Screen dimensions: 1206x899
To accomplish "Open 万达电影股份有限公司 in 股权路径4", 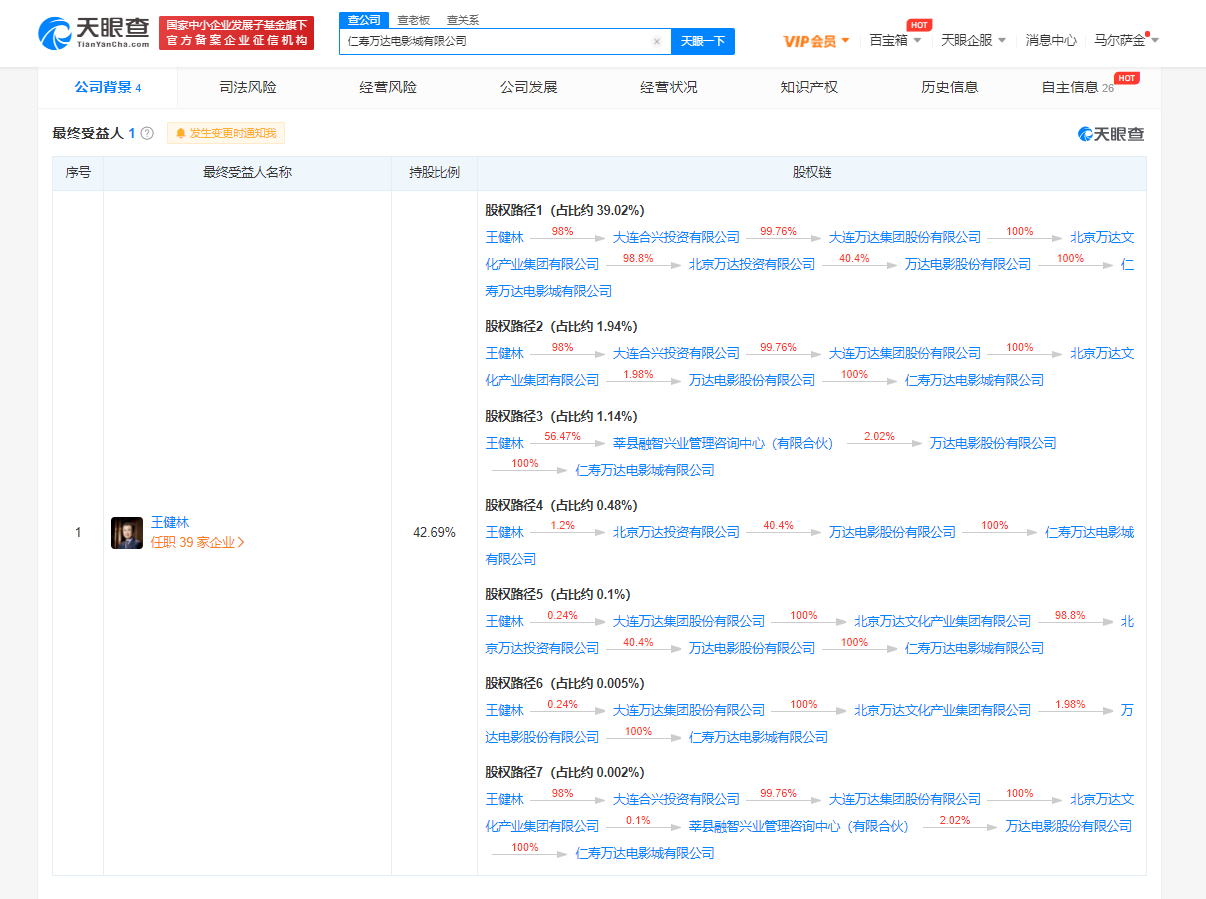I will point(892,533).
